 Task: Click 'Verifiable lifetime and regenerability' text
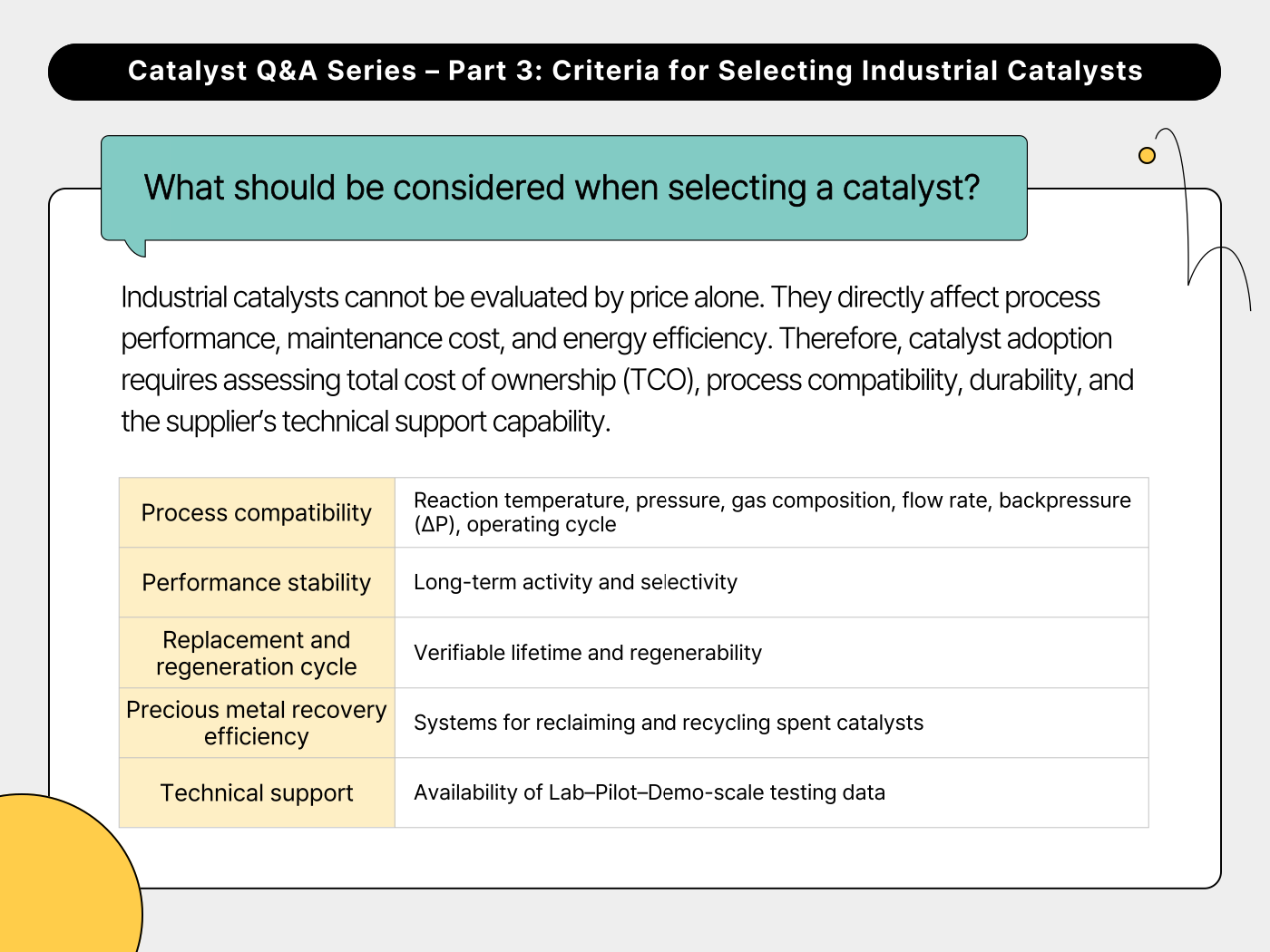pos(587,653)
